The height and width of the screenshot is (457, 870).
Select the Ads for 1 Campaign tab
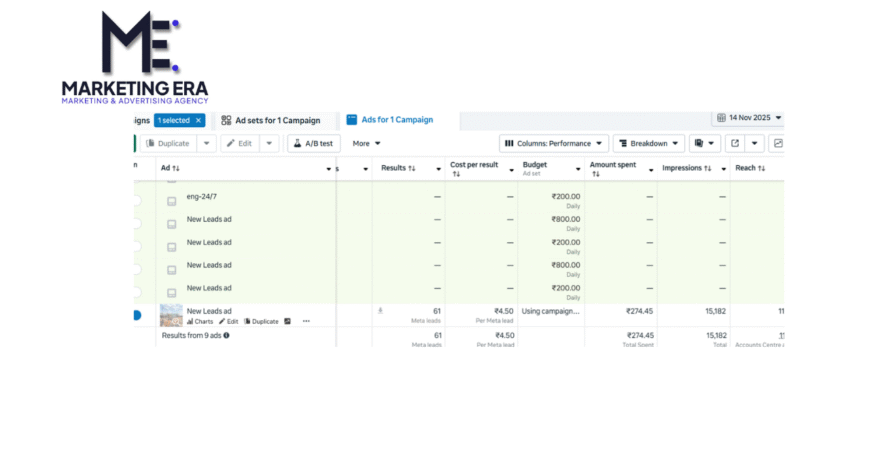pyautogui.click(x=396, y=120)
